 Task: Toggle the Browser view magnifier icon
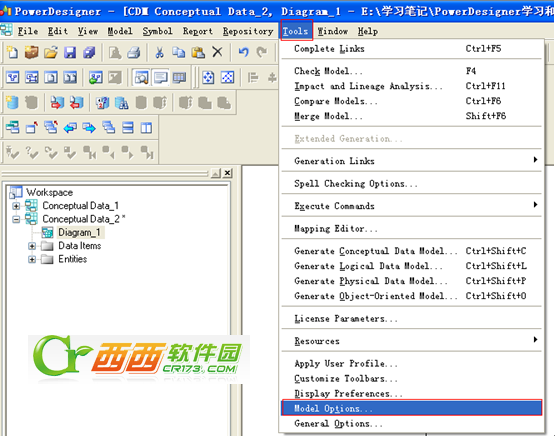click(x=142, y=78)
